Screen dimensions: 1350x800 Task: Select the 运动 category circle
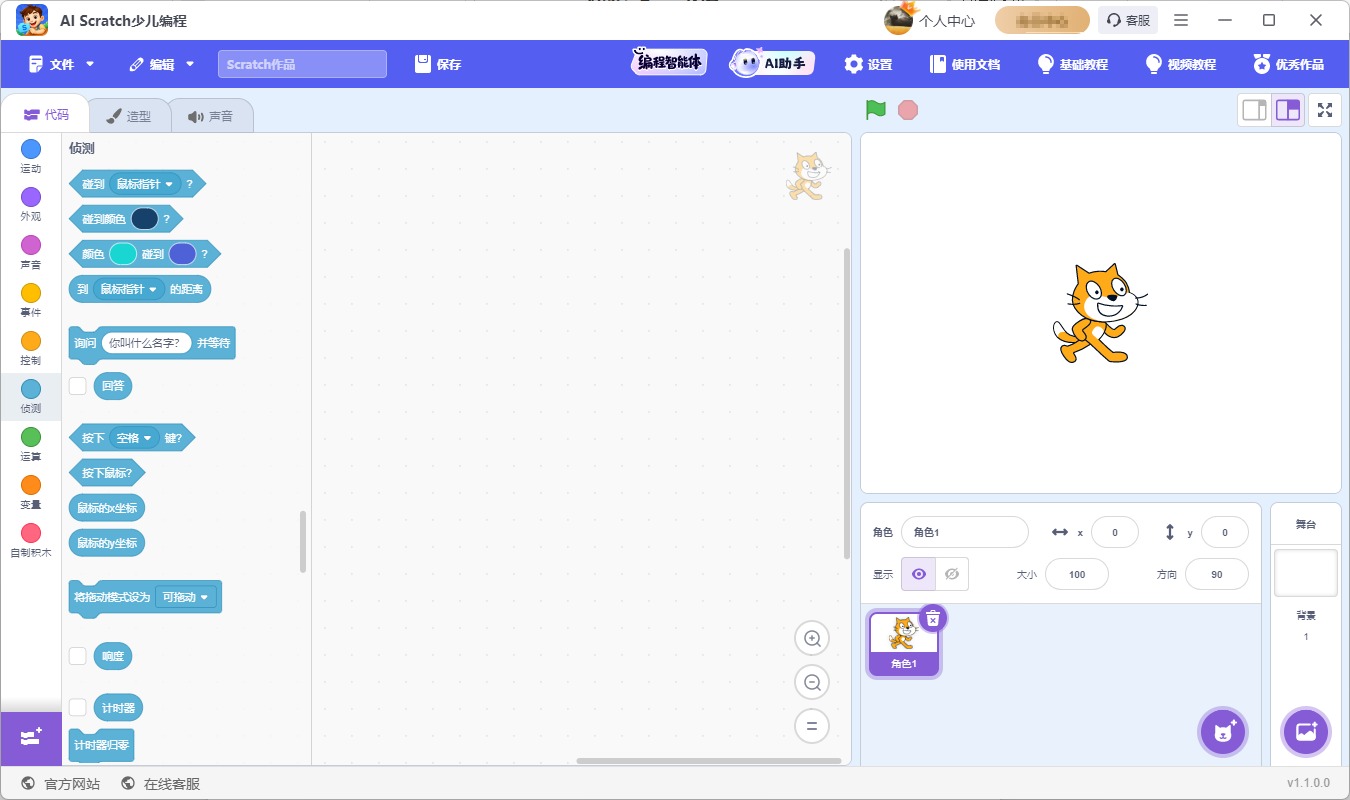tap(31, 149)
